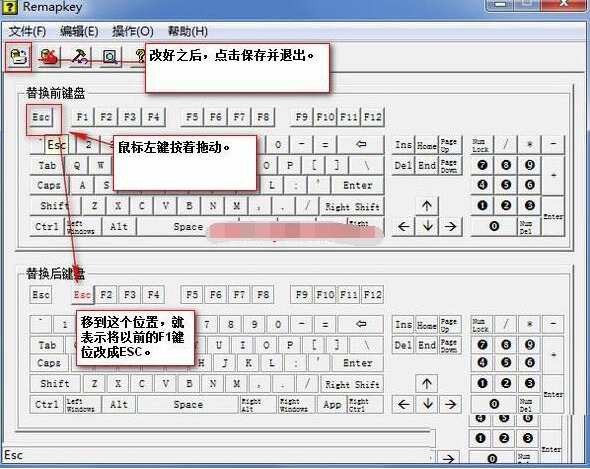Click the Esc key in upper keyboard
590x469 pixels.
pos(41,117)
